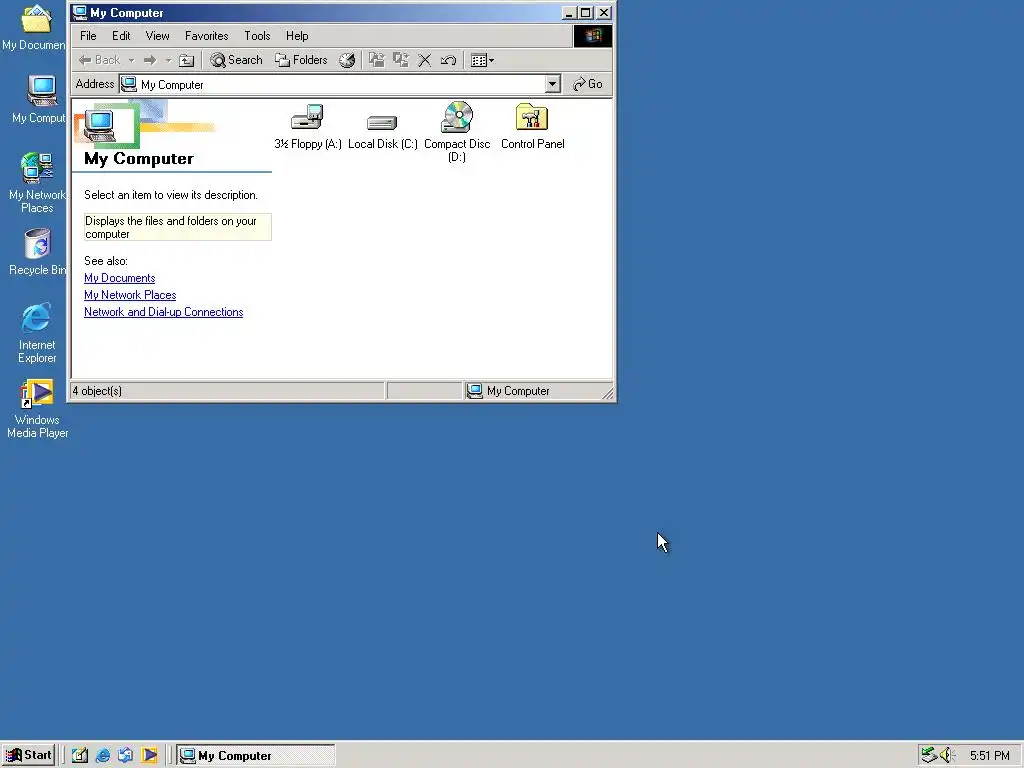This screenshot has height=768, width=1024.
Task: Select the Local Disk (C:) icon
Action: click(383, 131)
